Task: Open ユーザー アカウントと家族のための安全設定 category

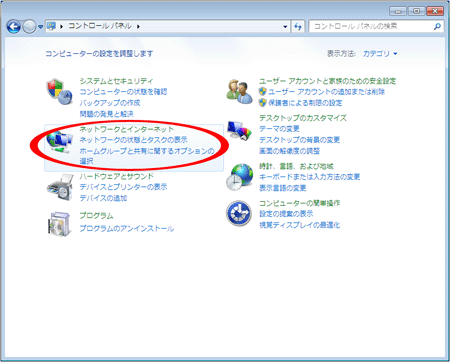Action: 327,81
